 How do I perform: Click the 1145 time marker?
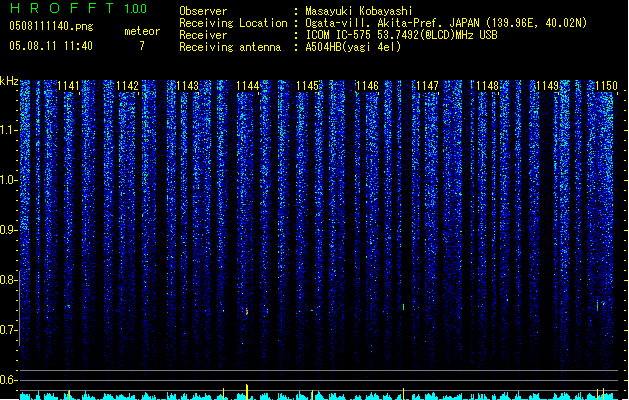(x=307, y=86)
